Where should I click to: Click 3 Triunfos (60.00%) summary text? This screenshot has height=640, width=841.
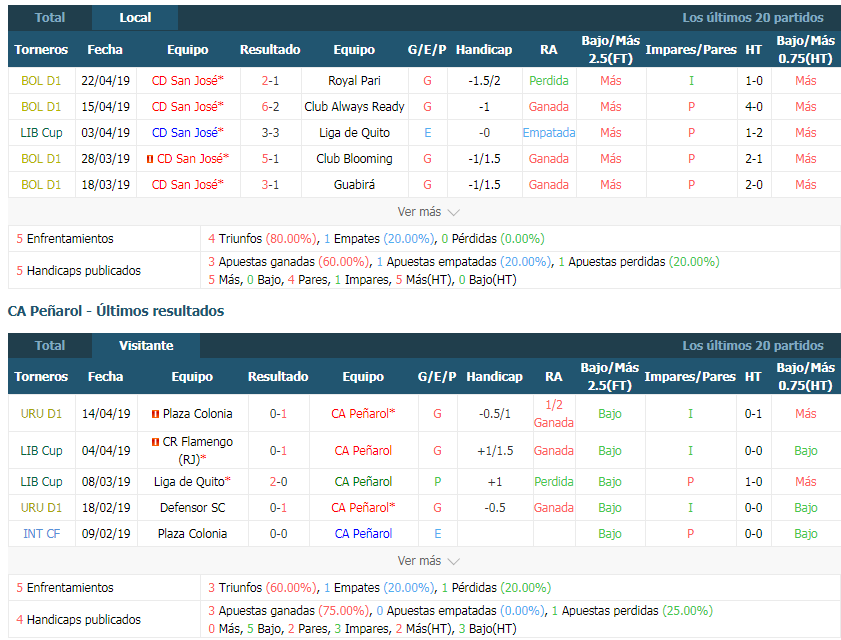tap(262, 588)
